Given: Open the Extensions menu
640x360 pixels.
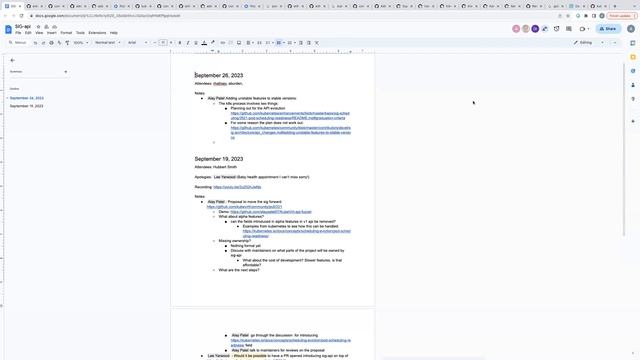Looking at the screenshot, I should pos(97,33).
